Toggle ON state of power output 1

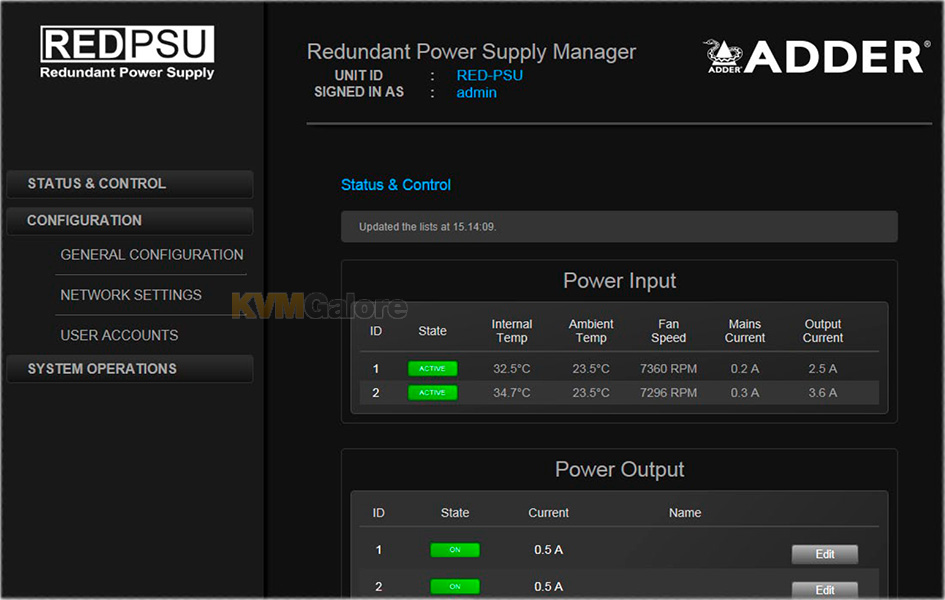[455, 550]
